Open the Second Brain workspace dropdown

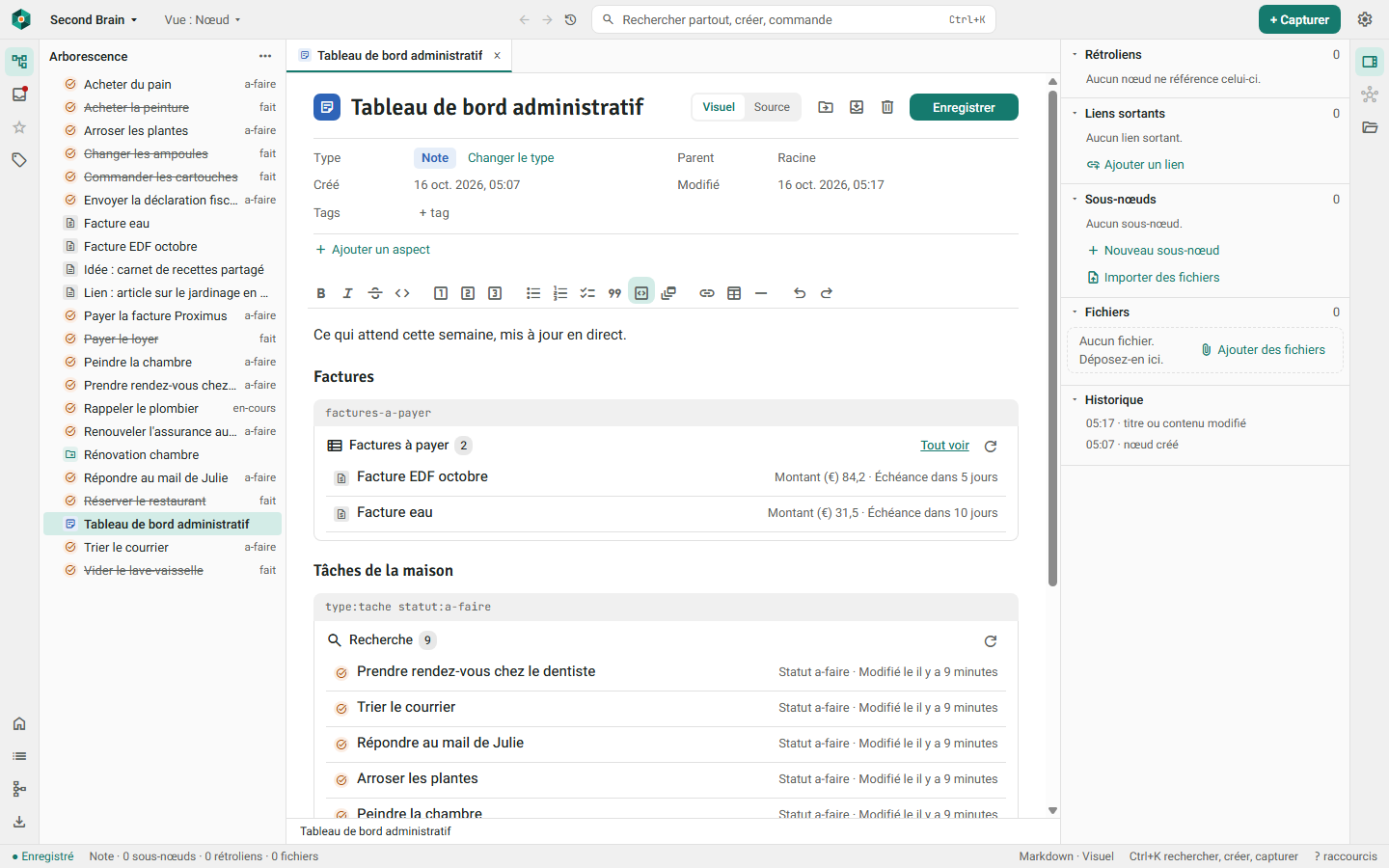[x=94, y=19]
